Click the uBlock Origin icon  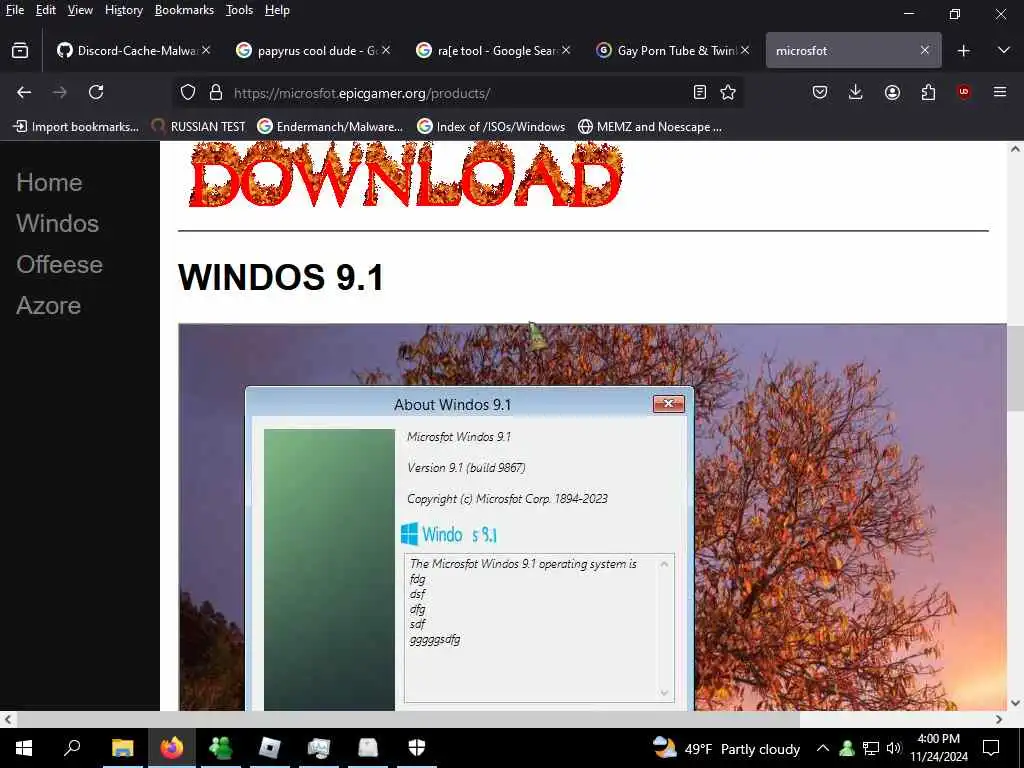point(963,92)
